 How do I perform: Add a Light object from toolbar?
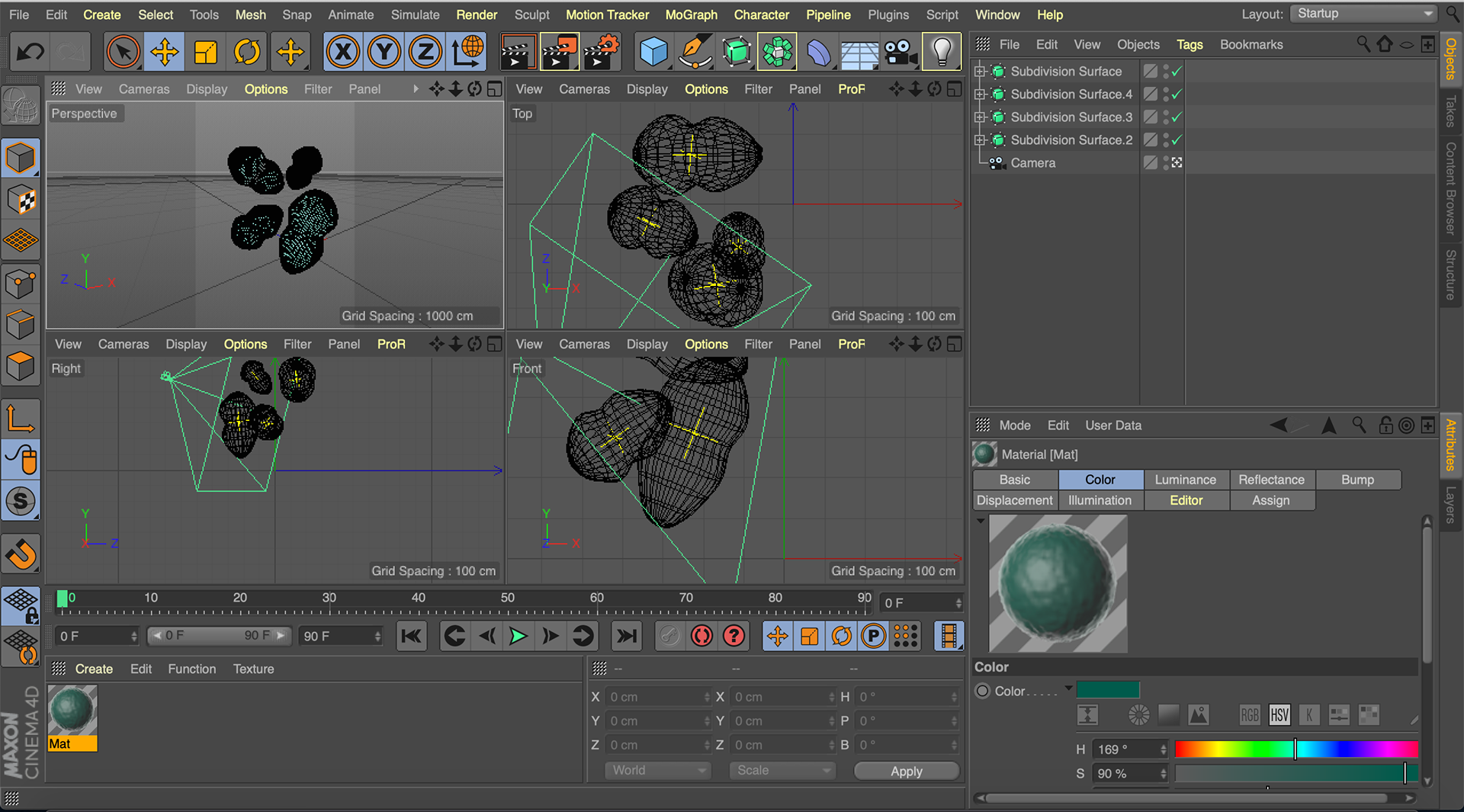tap(942, 52)
